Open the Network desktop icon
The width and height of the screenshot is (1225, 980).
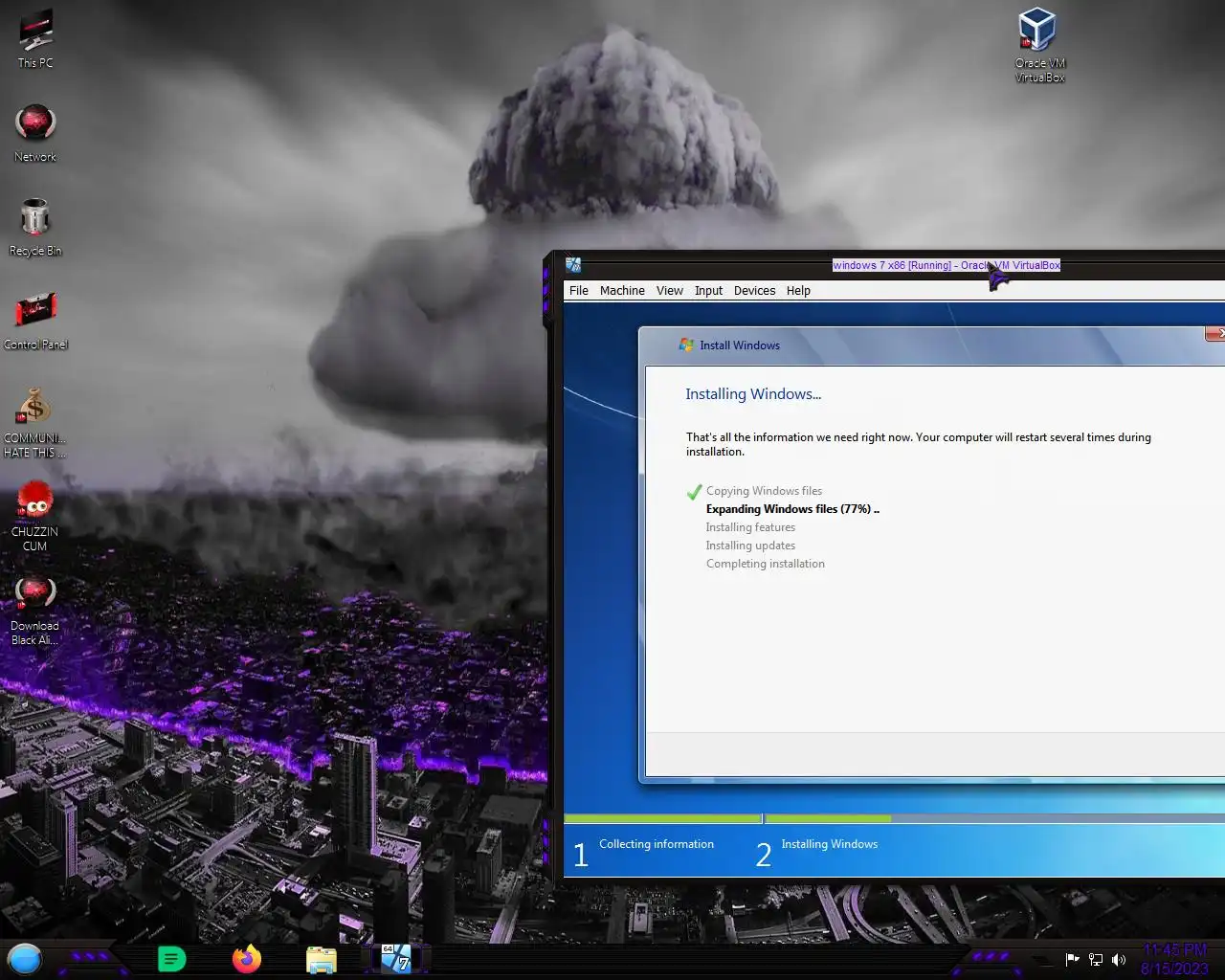tap(35, 132)
